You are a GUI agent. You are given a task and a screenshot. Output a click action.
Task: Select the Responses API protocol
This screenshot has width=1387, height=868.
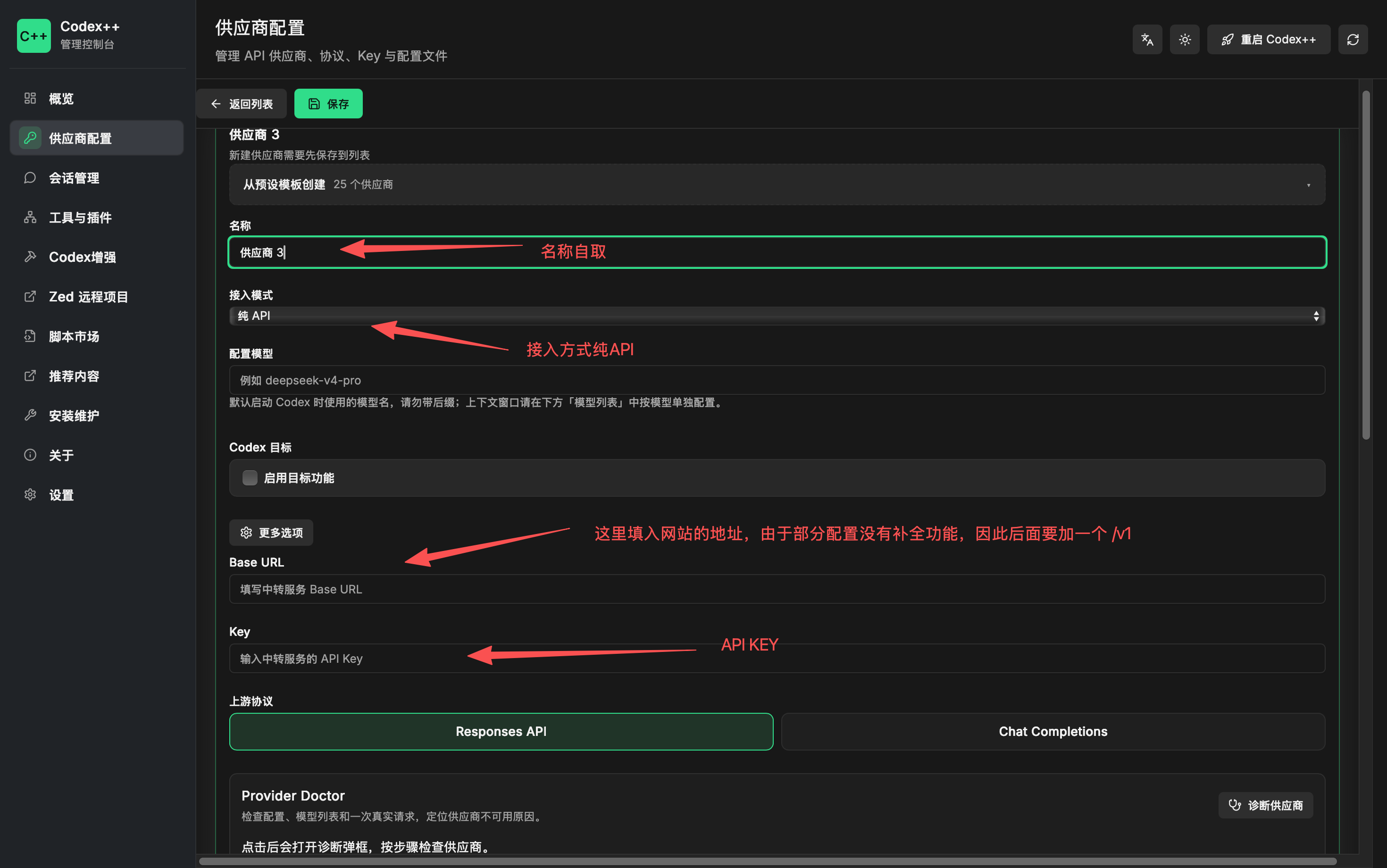click(501, 731)
